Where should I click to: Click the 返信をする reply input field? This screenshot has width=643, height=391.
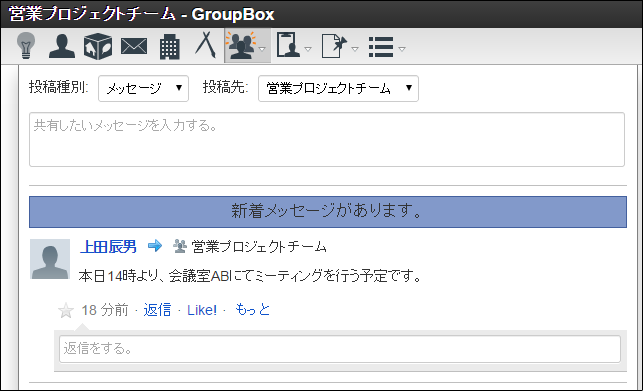(x=340, y=349)
